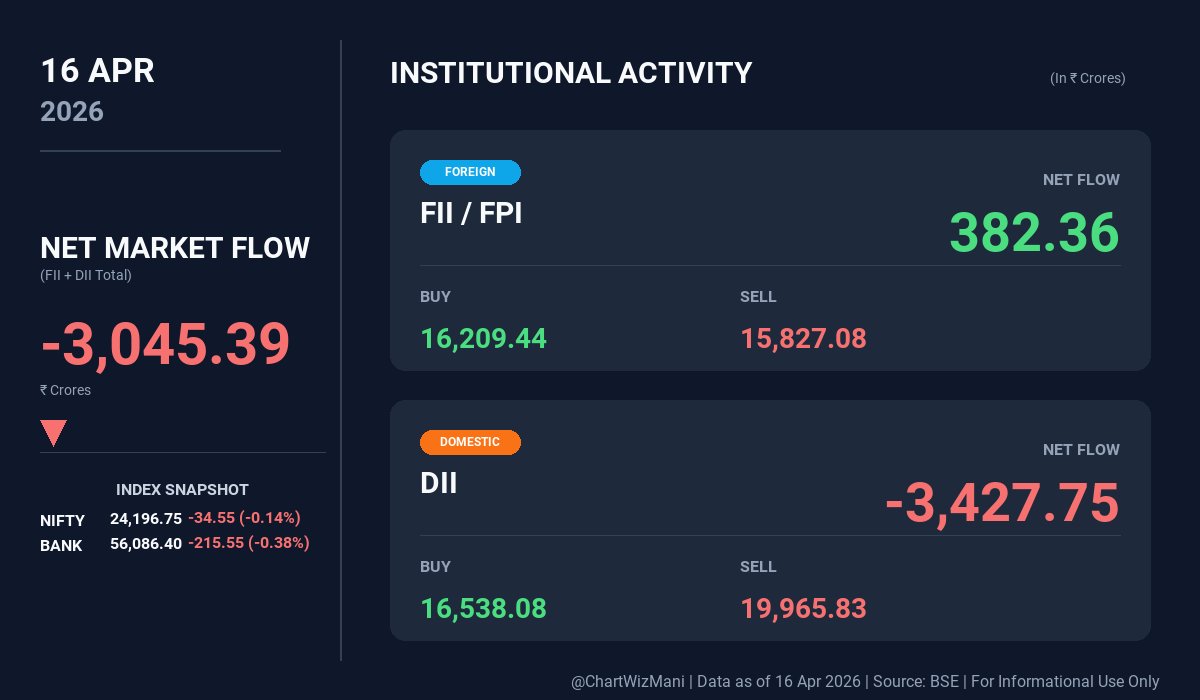This screenshot has height=700, width=1200.
Task: Click the net market flow figure -3,045.39
Action: tap(165, 343)
